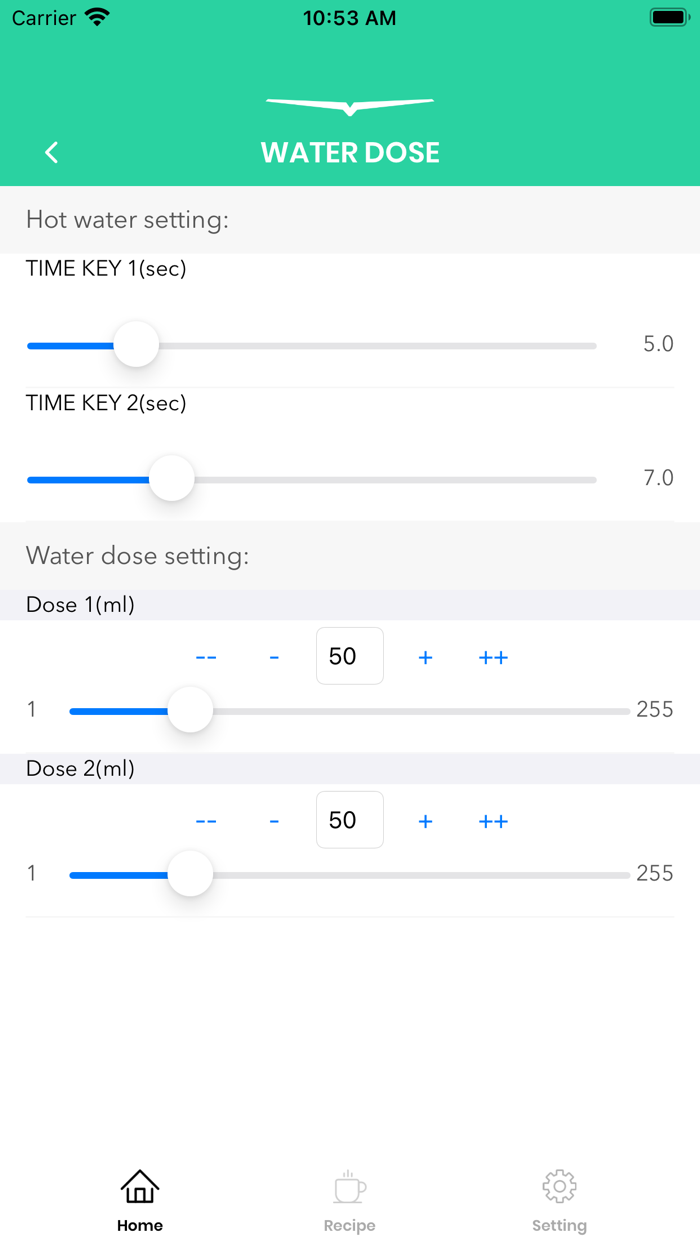
Task: Tap the back arrow icon
Action: pyautogui.click(x=52, y=152)
